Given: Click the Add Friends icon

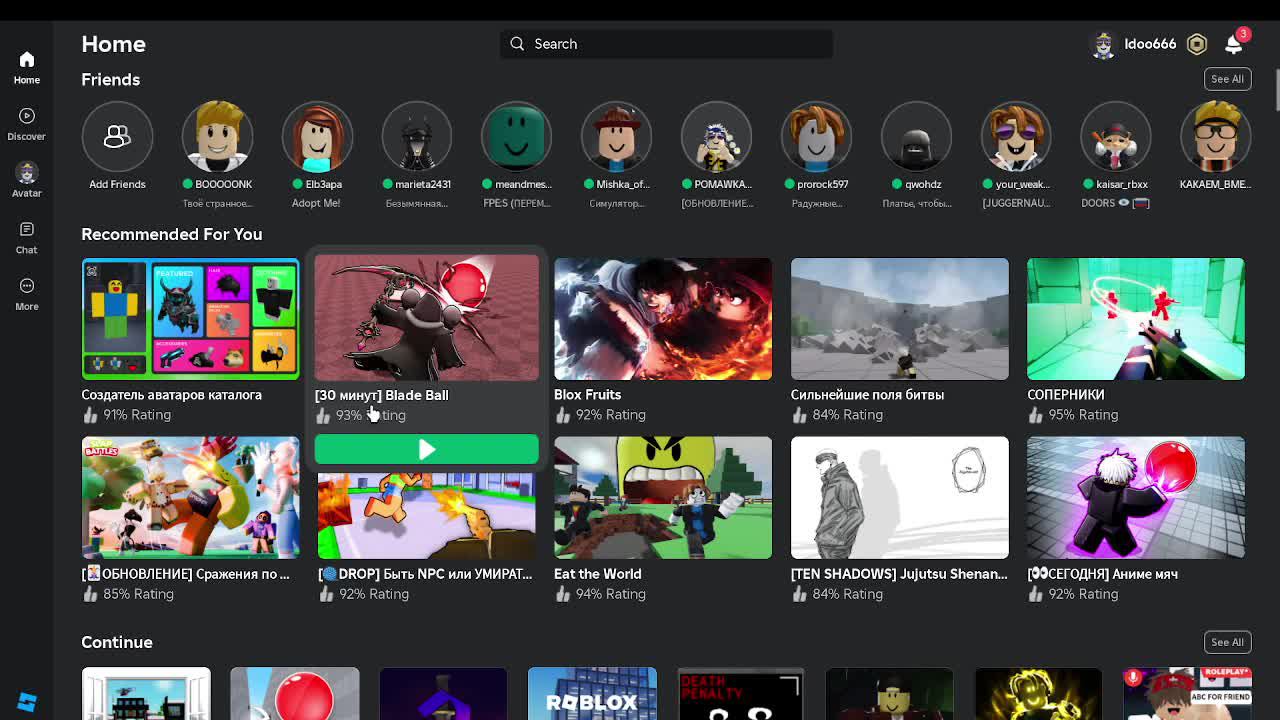Looking at the screenshot, I should click(117, 136).
